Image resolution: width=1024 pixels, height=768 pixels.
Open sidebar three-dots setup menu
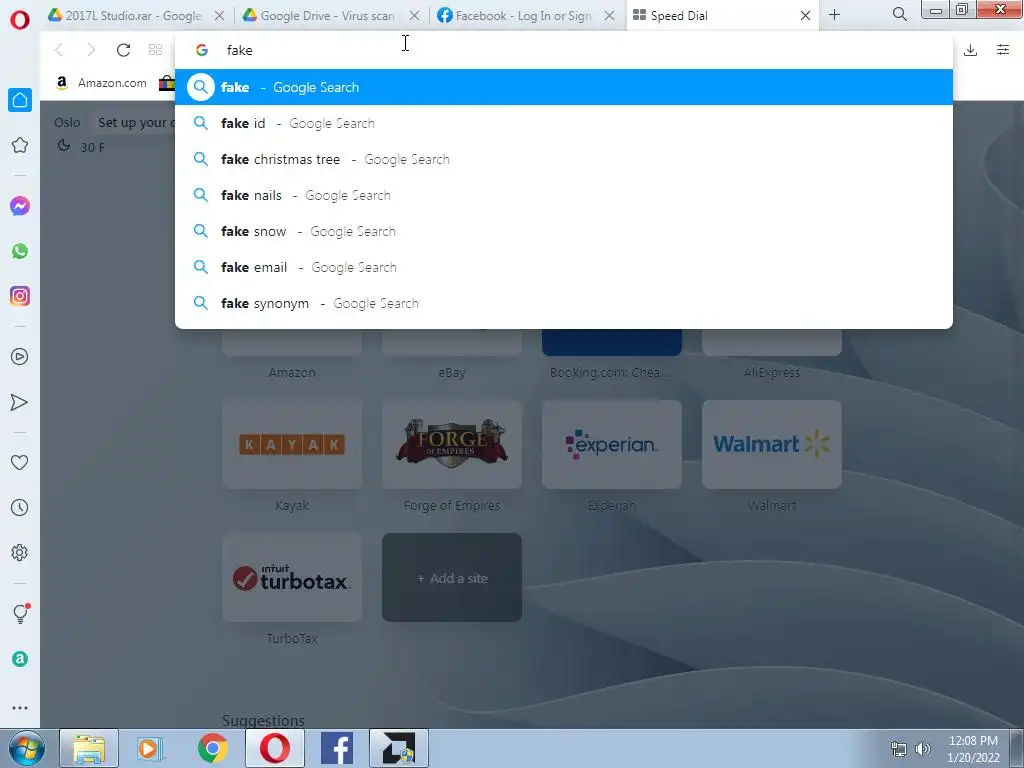(x=20, y=708)
